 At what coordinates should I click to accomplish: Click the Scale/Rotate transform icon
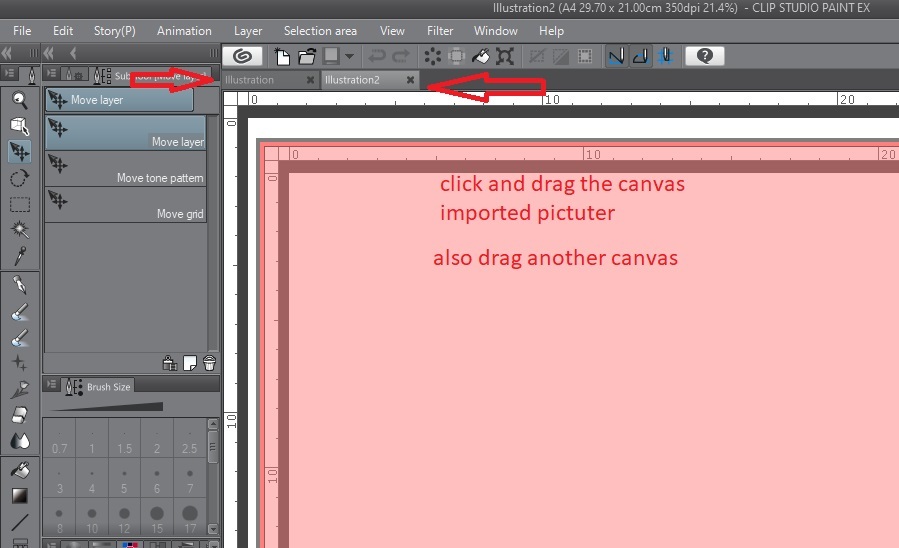(x=505, y=56)
